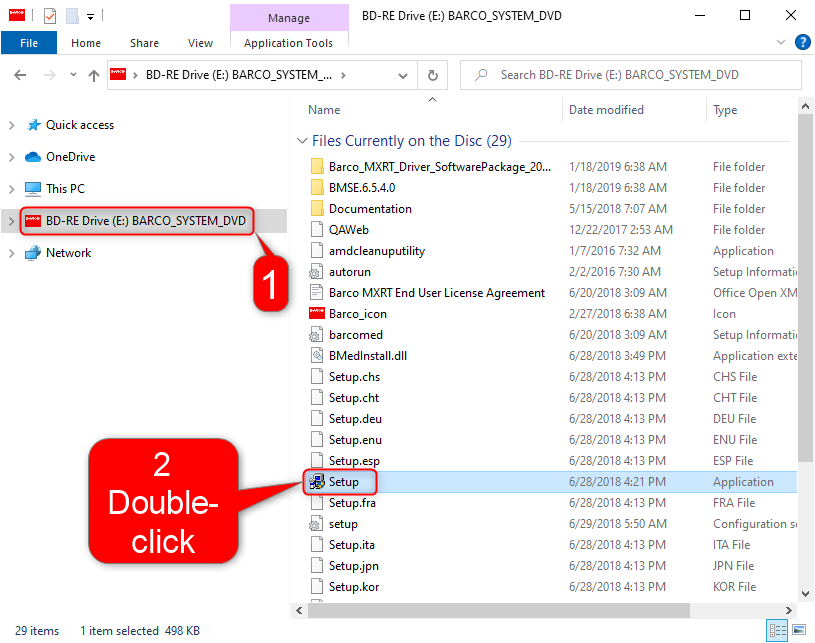
Task: Click the horizontal scrollbar right arrow
Action: coord(789,610)
